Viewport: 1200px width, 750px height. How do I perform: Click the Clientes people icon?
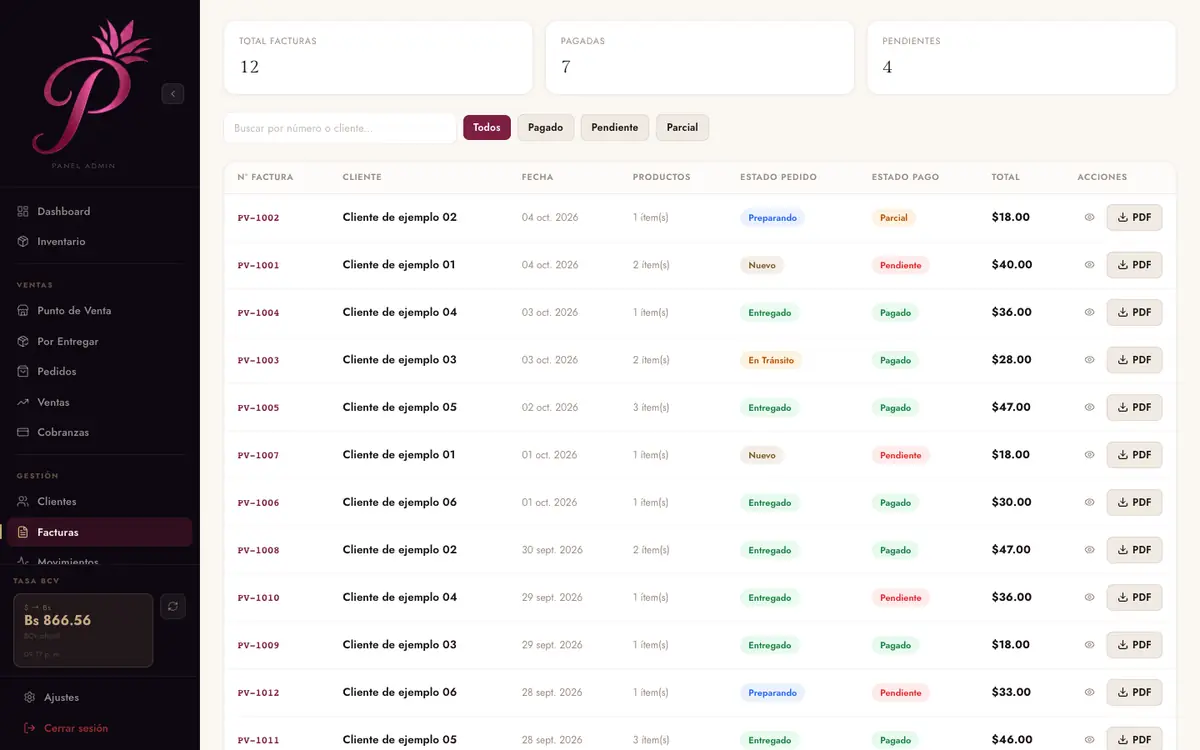pos(23,502)
